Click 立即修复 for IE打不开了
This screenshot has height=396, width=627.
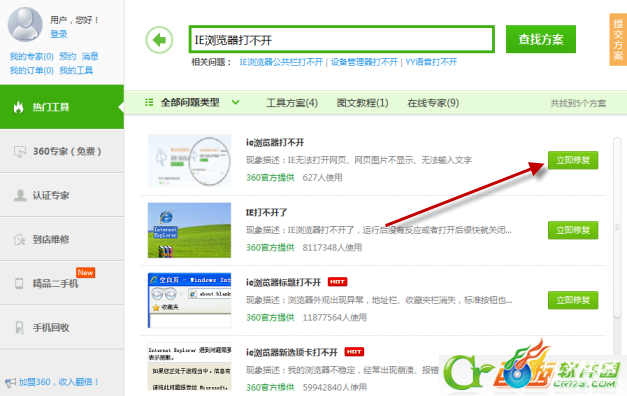573,230
